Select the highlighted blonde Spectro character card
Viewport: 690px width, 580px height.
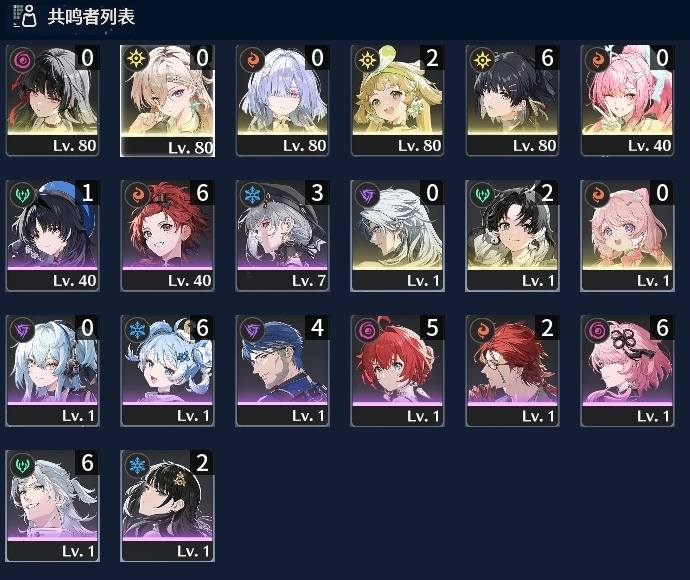point(168,101)
